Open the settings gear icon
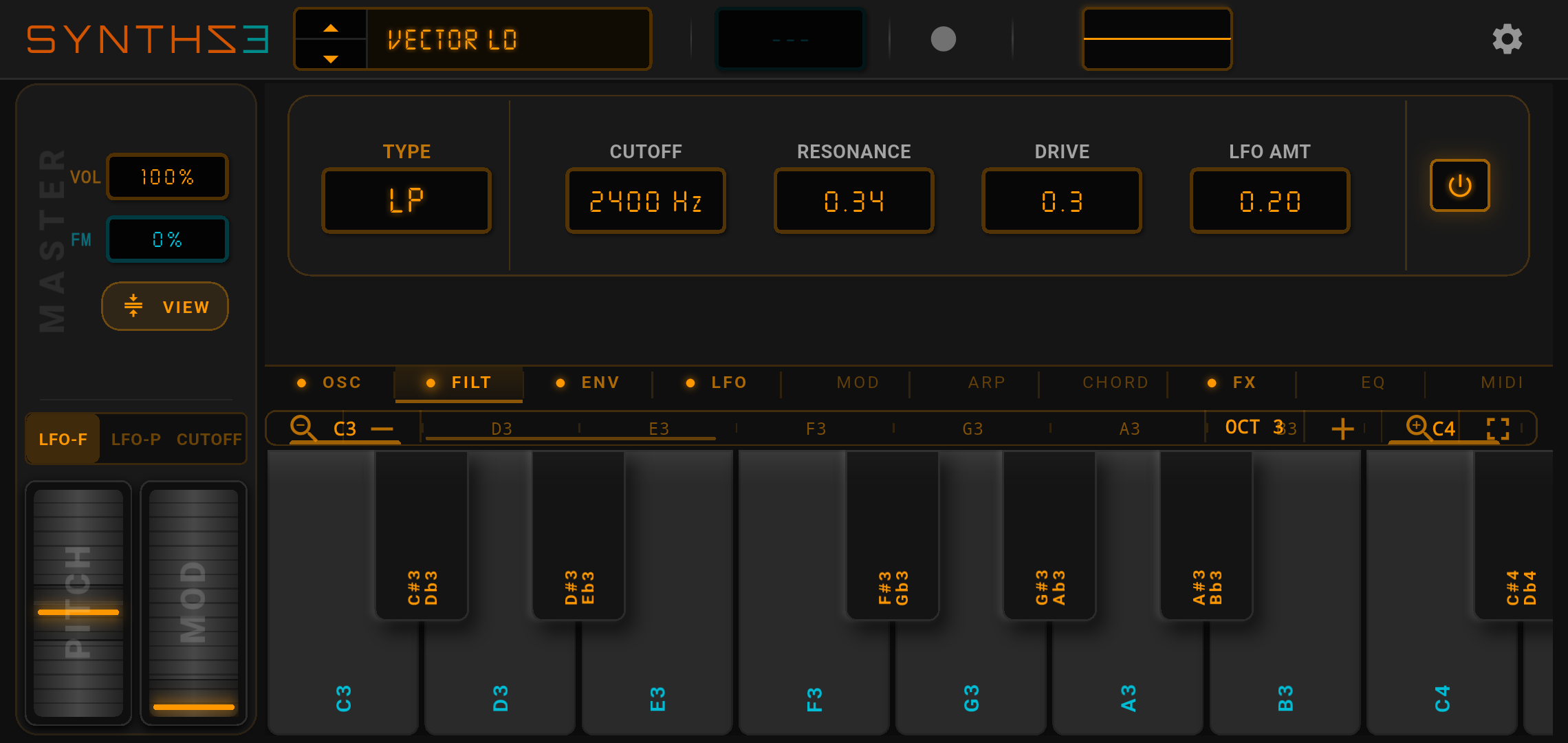 point(1507,39)
